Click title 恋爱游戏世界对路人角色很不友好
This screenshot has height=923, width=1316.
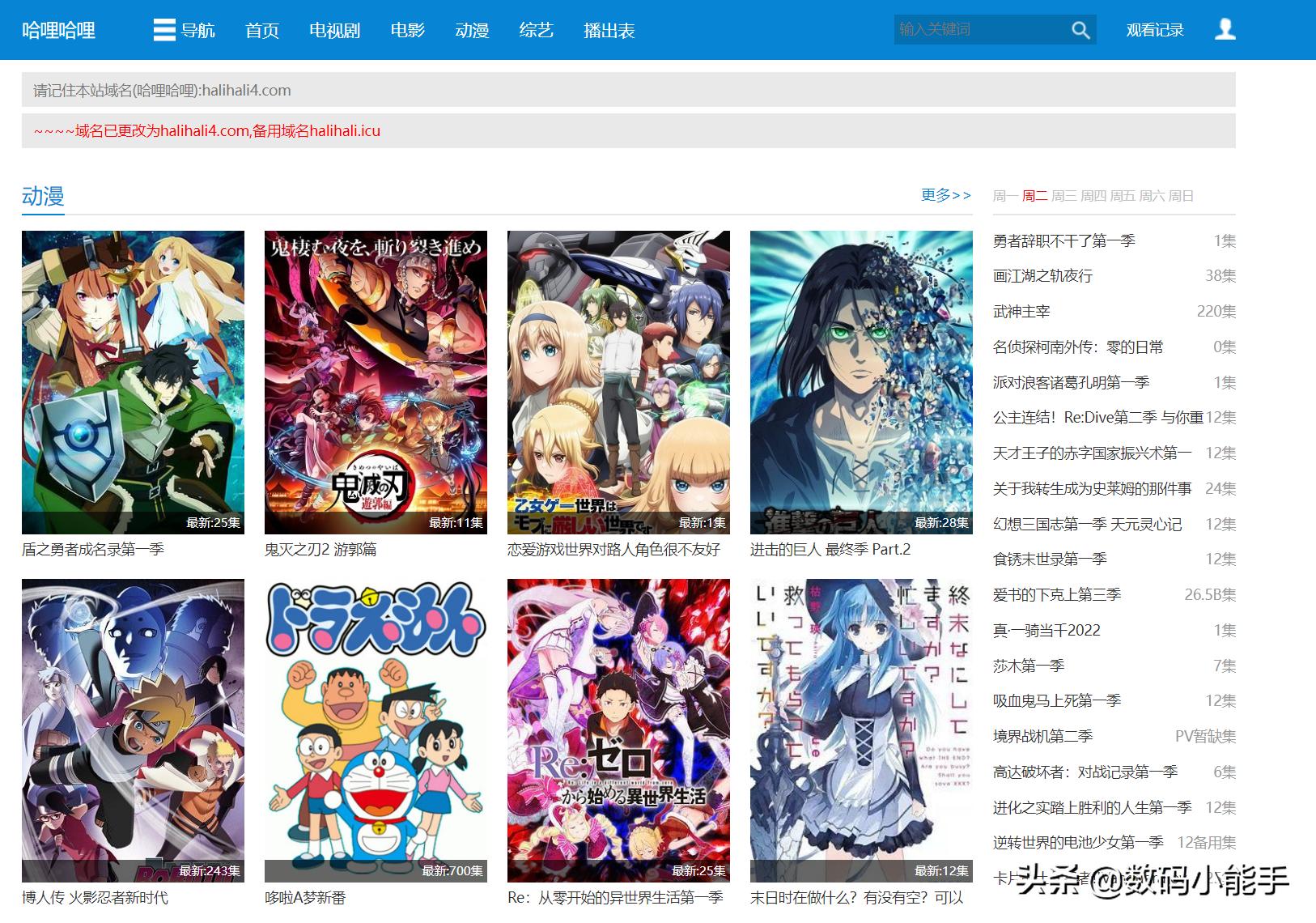pos(614,549)
